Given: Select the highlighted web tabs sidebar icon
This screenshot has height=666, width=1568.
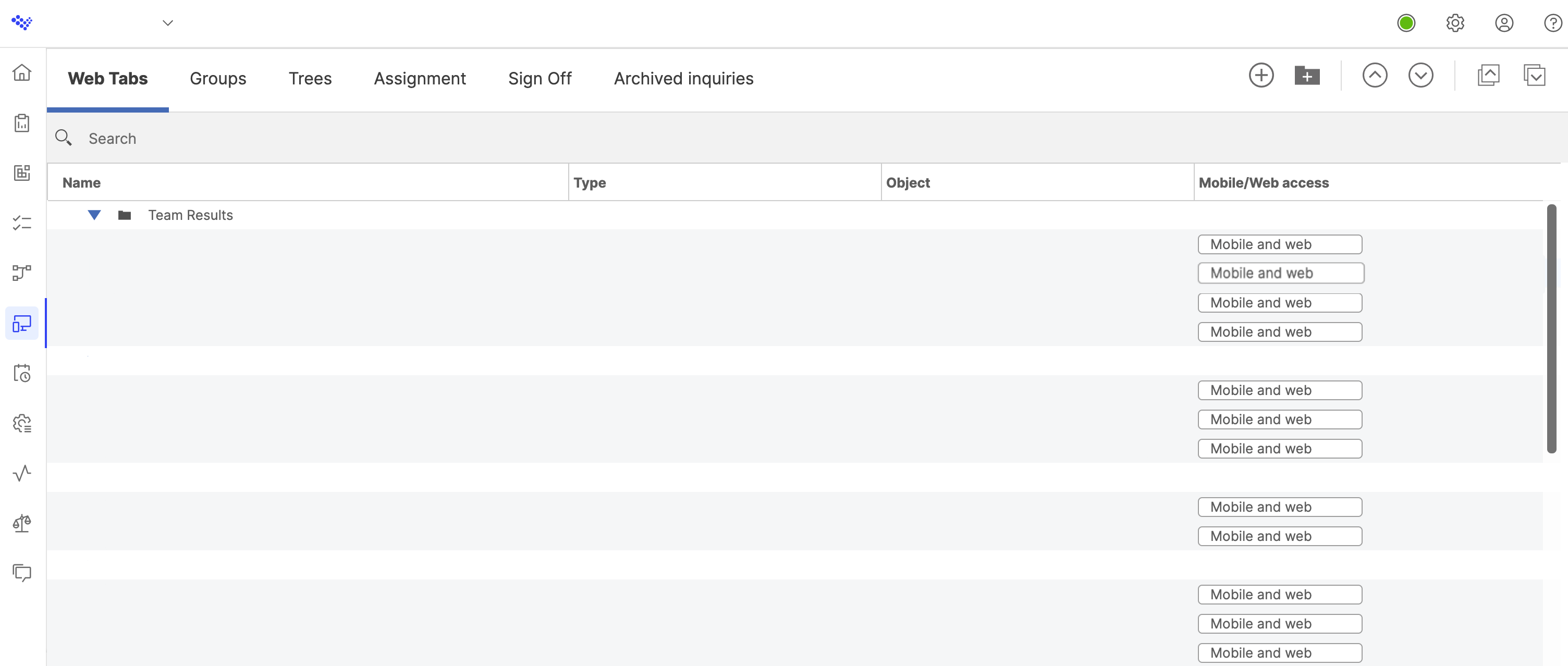Looking at the screenshot, I should point(22,323).
